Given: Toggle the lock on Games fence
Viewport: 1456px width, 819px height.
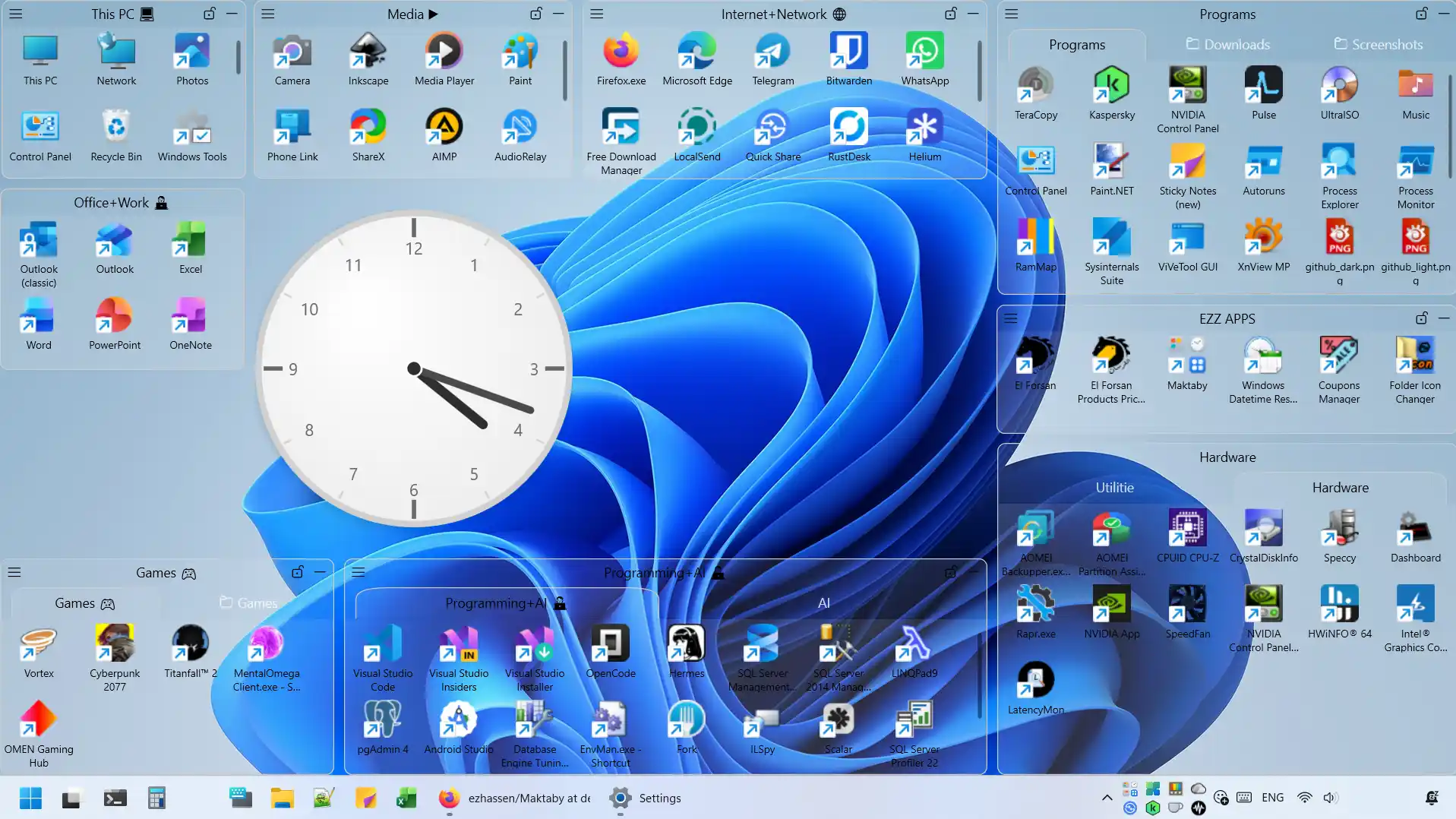Looking at the screenshot, I should click(x=297, y=572).
